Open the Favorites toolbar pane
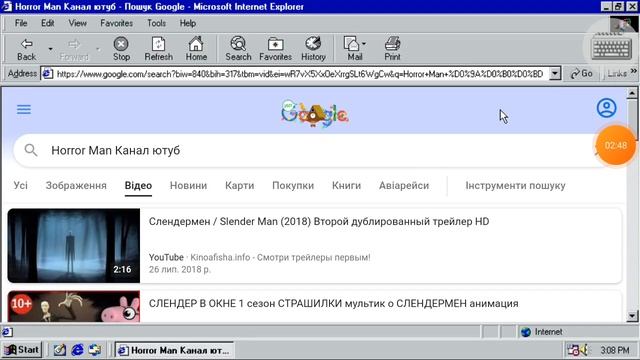This screenshot has width=640, height=360. pyautogui.click(x=275, y=49)
